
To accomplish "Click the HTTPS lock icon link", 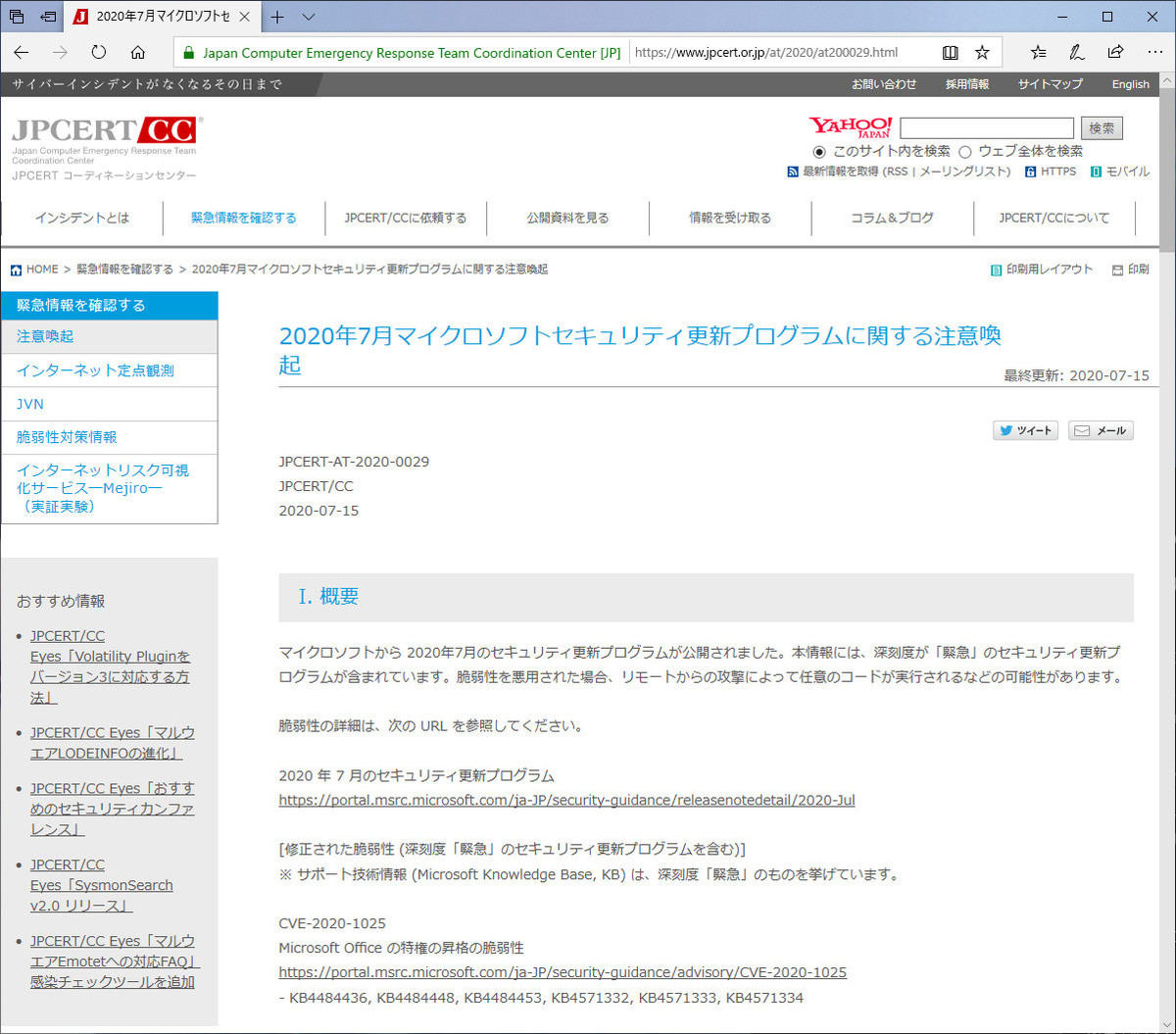I will [1051, 172].
